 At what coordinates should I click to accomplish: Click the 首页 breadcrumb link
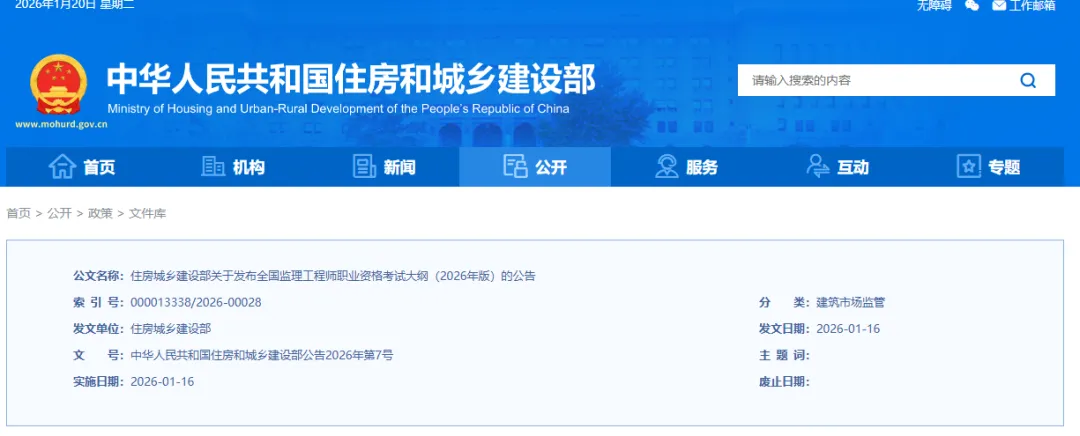click(19, 214)
